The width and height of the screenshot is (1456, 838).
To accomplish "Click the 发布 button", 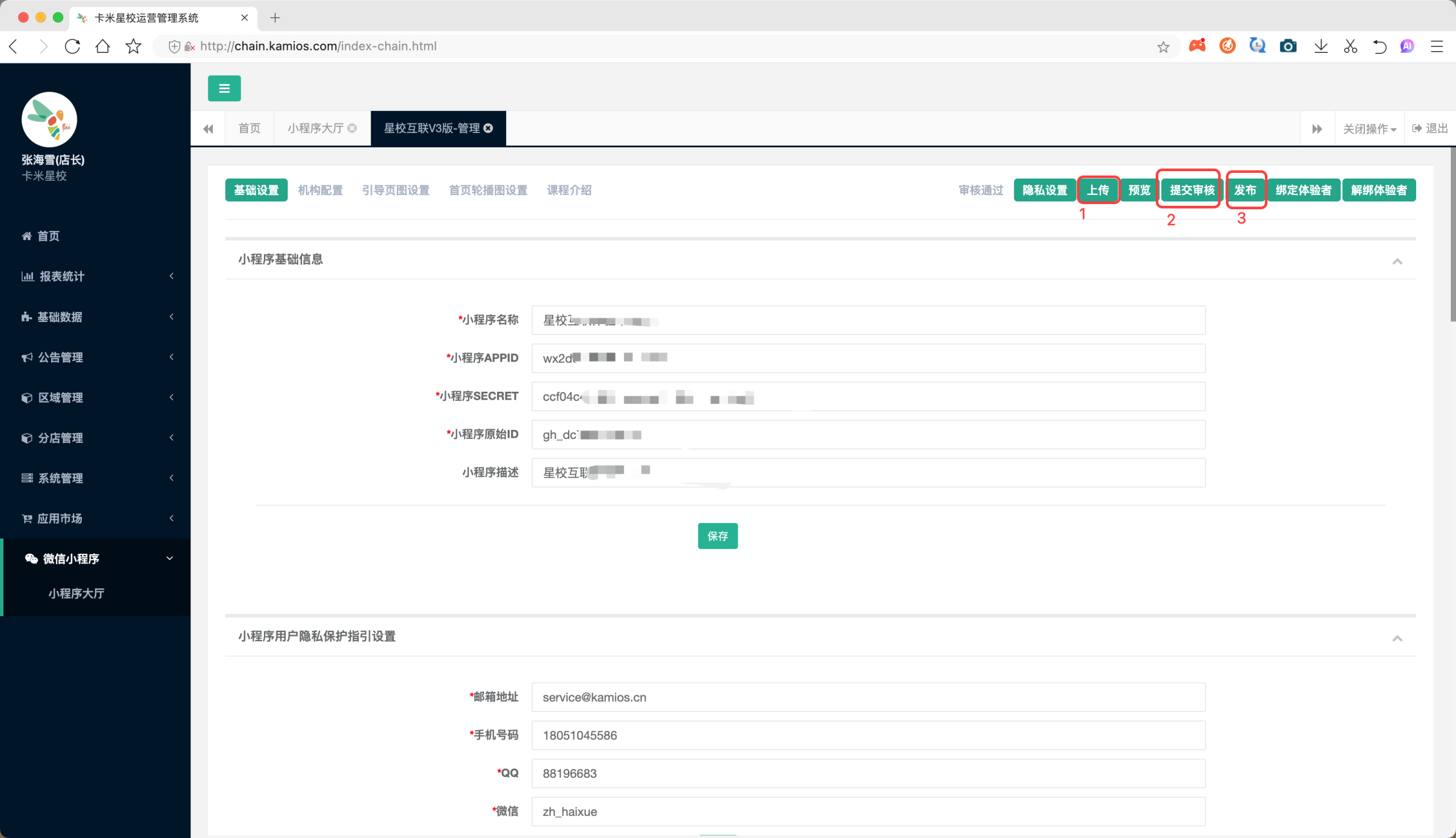I will pos(1245,190).
